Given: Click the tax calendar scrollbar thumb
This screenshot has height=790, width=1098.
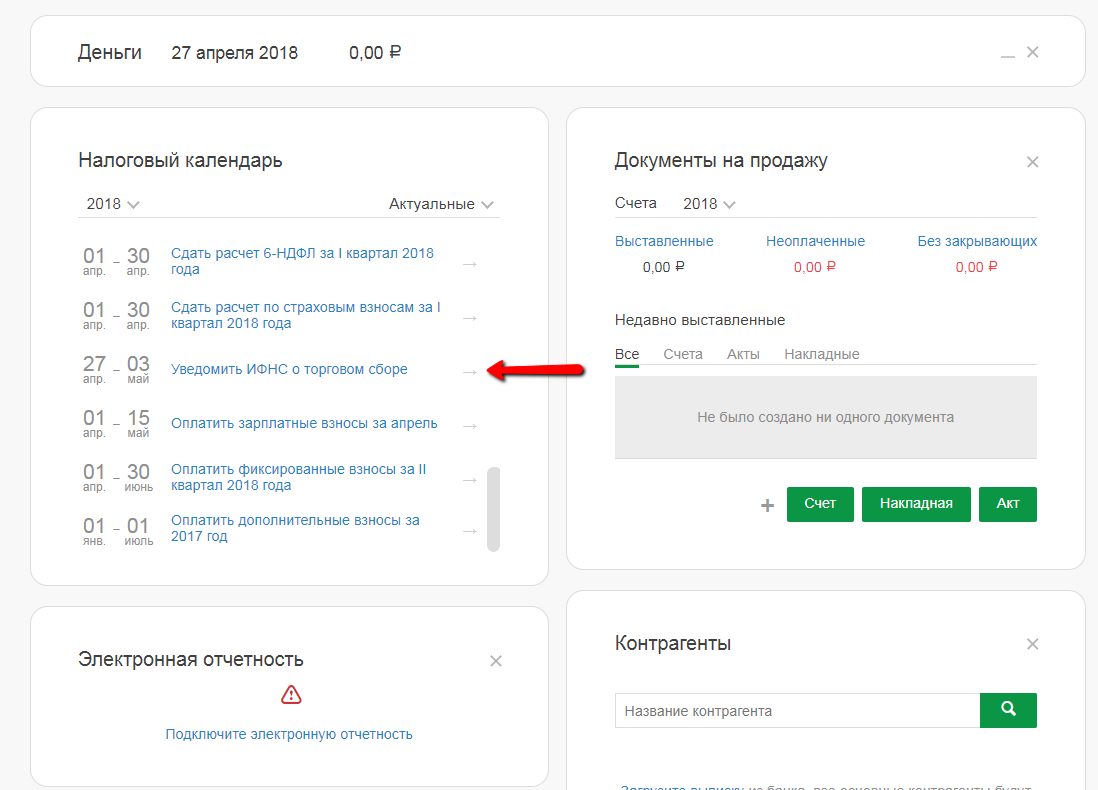Looking at the screenshot, I should tap(493, 509).
